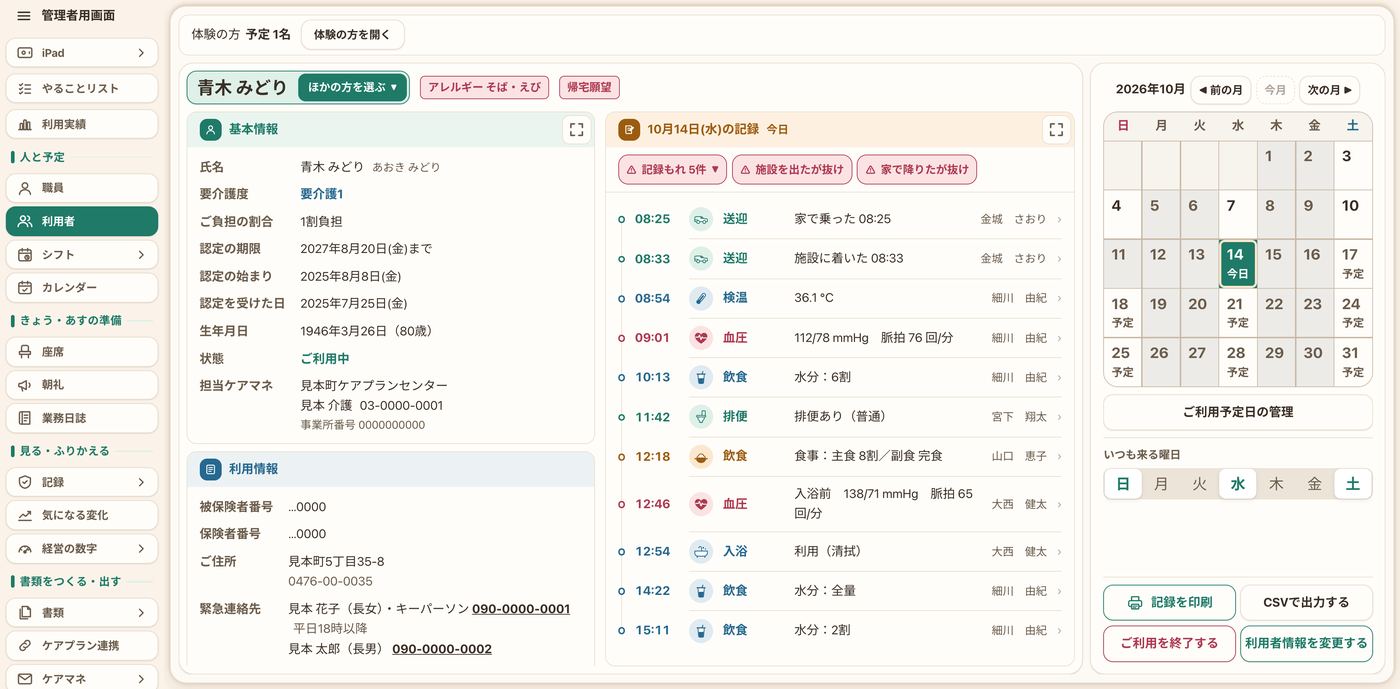Open iPad in the sidebar
This screenshot has width=1400, height=689.
(x=82, y=53)
